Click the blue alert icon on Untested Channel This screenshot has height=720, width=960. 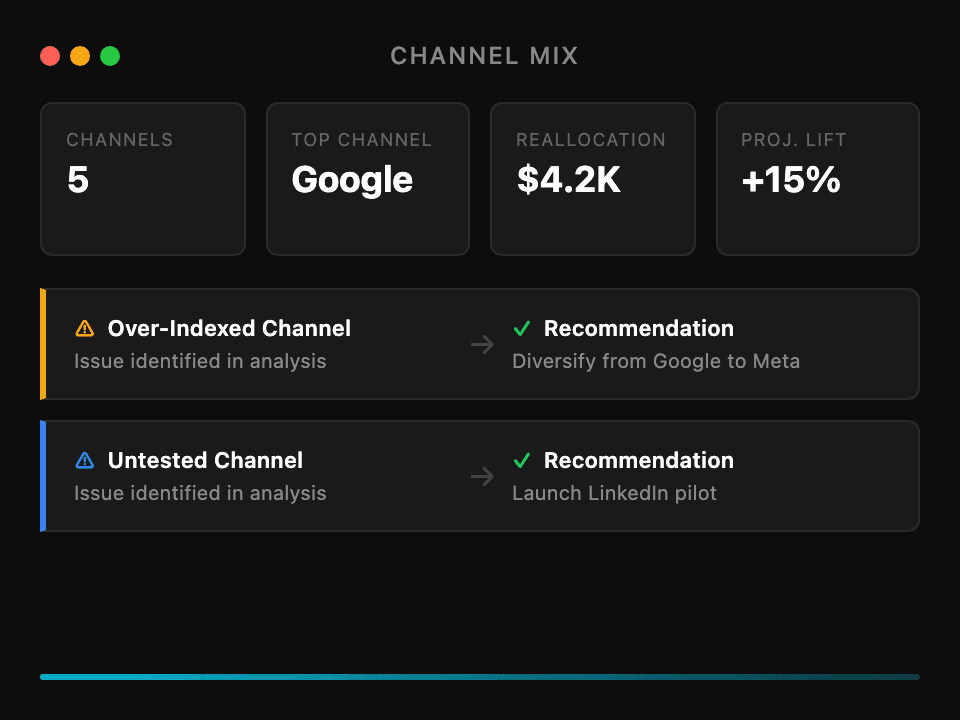[85, 460]
